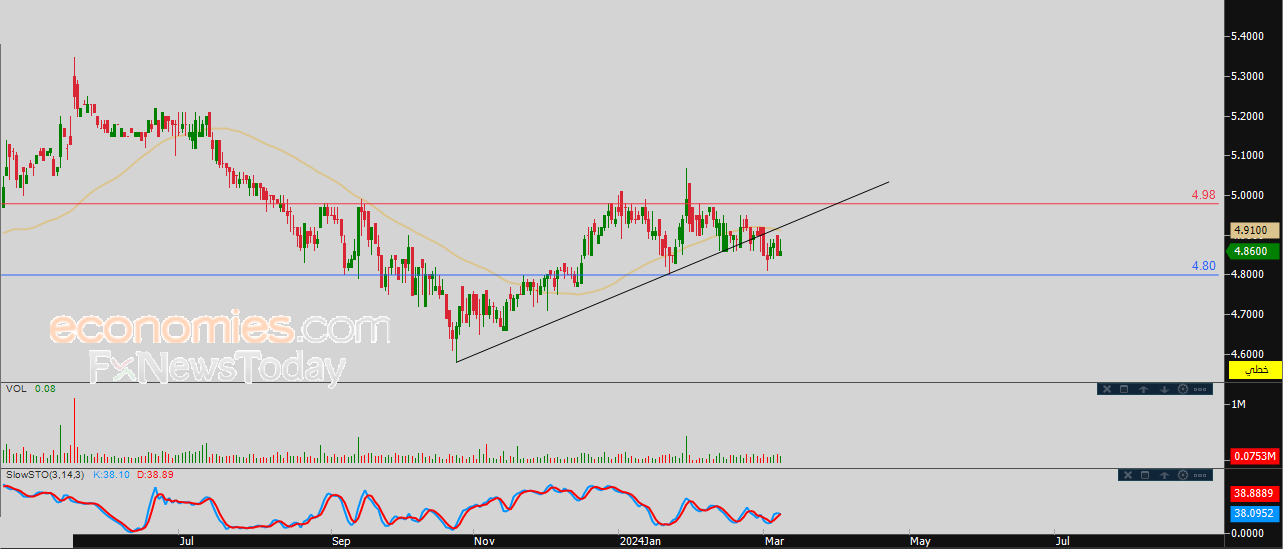The height and width of the screenshot is (549, 1283).
Task: Maximize the VOL indicator panel
Action: pyautogui.click(x=1124, y=389)
